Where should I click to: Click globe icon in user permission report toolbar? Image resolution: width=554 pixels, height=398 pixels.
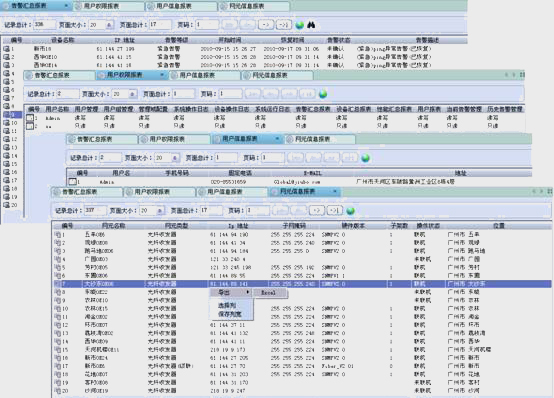[323, 94]
